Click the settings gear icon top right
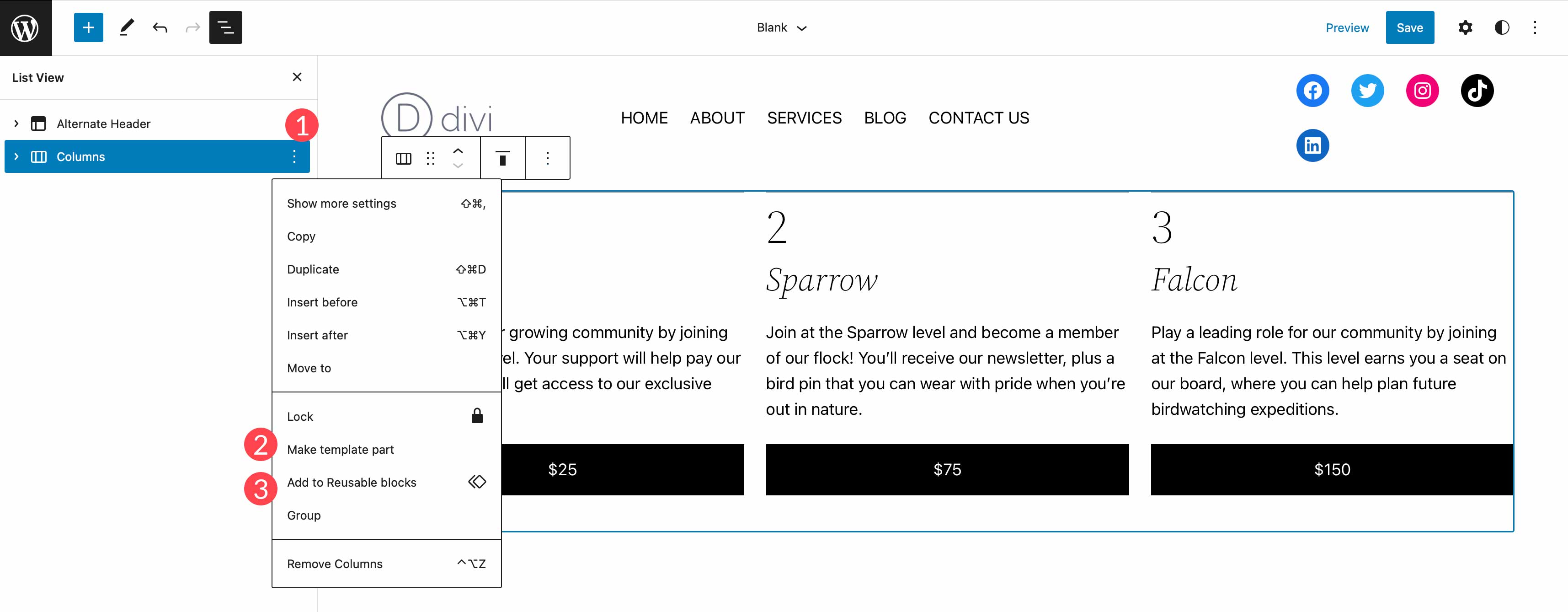Screen dimensions: 1568x612 click(1464, 27)
